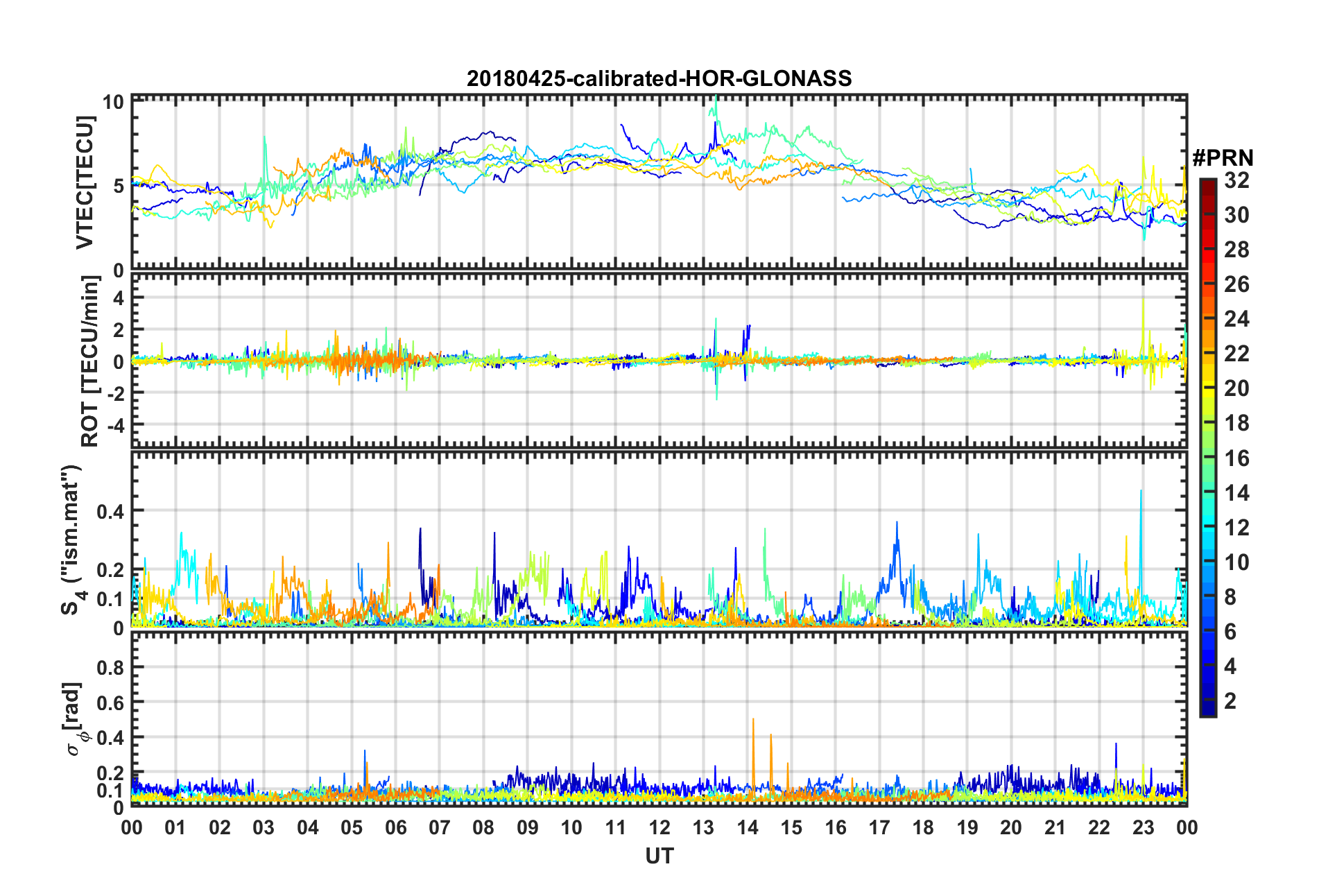Image resolution: width=1319 pixels, height=896 pixels.
Task: Click PRN colorbar tick label 4
Action: pyautogui.click(x=1230, y=666)
